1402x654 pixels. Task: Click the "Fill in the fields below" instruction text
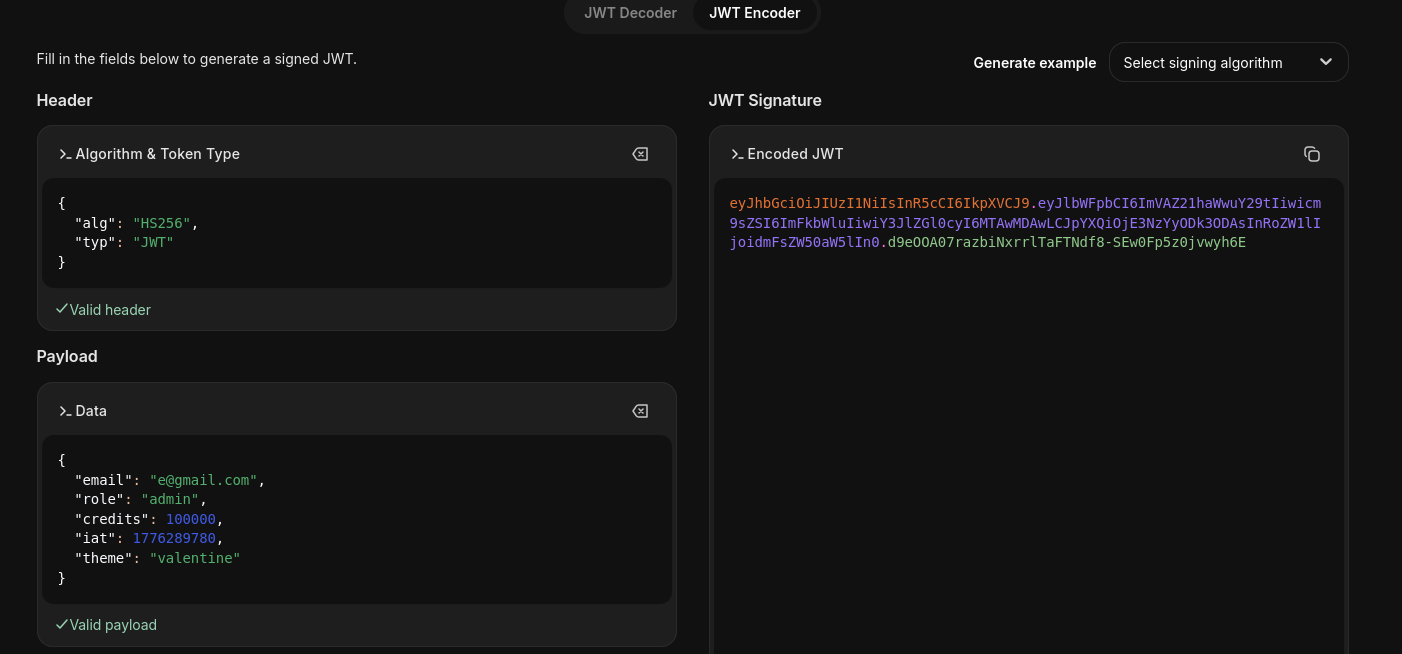tap(197, 59)
